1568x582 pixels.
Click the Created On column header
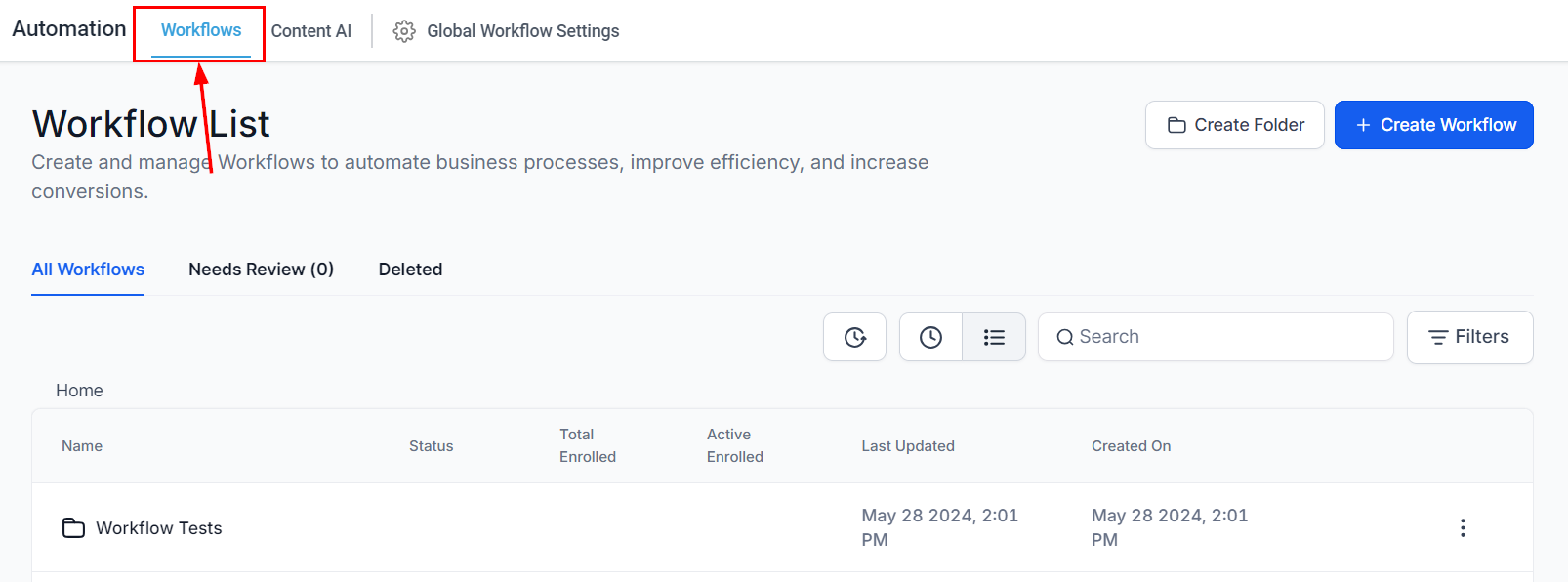click(1131, 446)
